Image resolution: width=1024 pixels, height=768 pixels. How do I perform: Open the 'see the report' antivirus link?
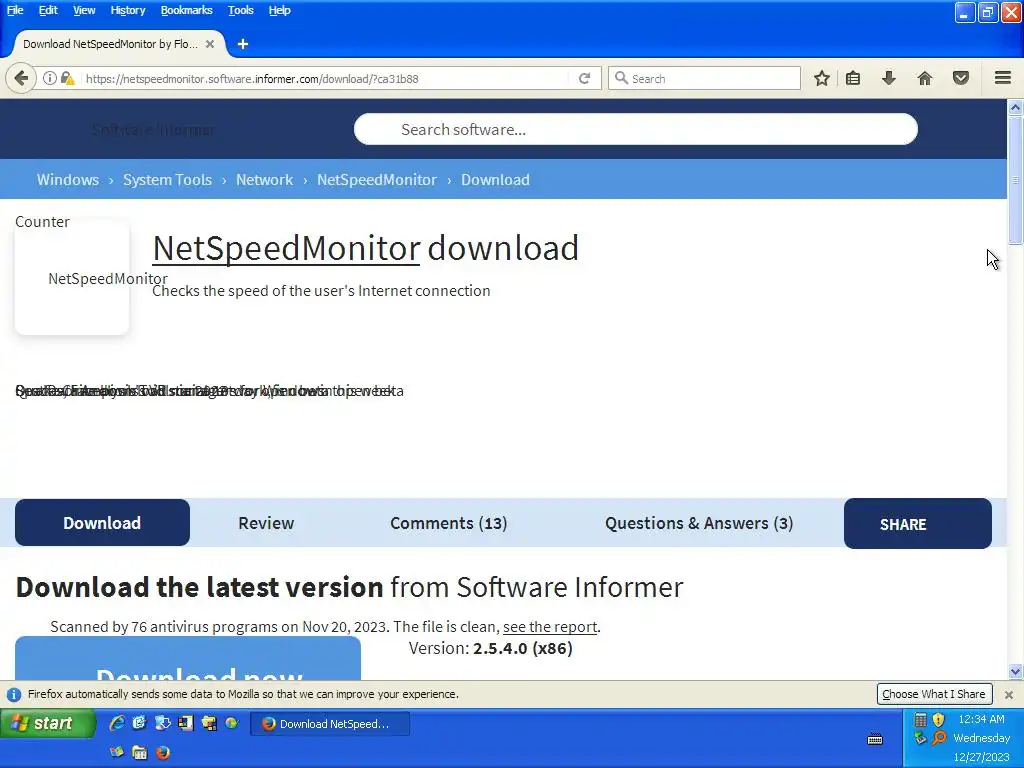550,627
